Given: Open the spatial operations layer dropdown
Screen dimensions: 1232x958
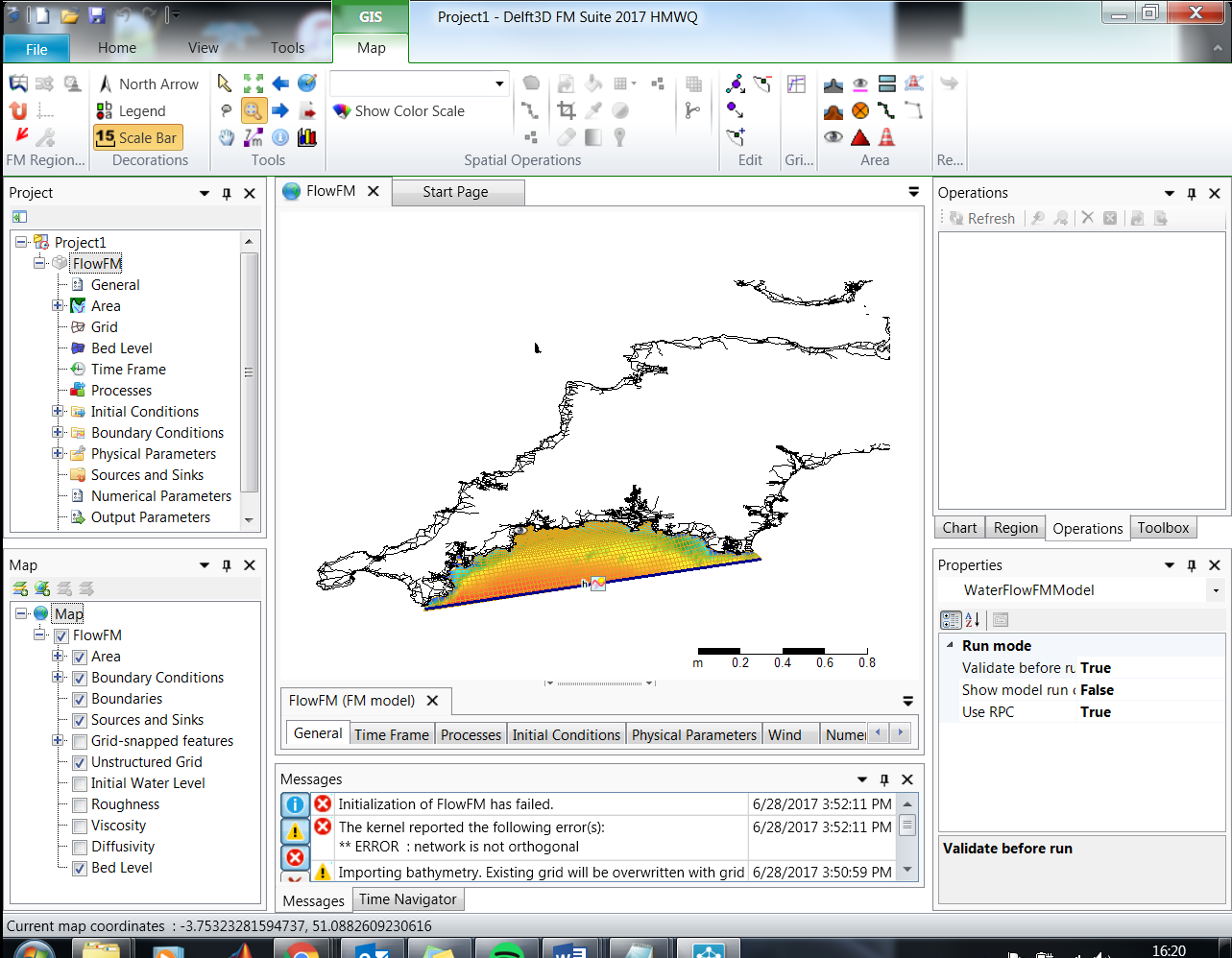Looking at the screenshot, I should [x=499, y=84].
